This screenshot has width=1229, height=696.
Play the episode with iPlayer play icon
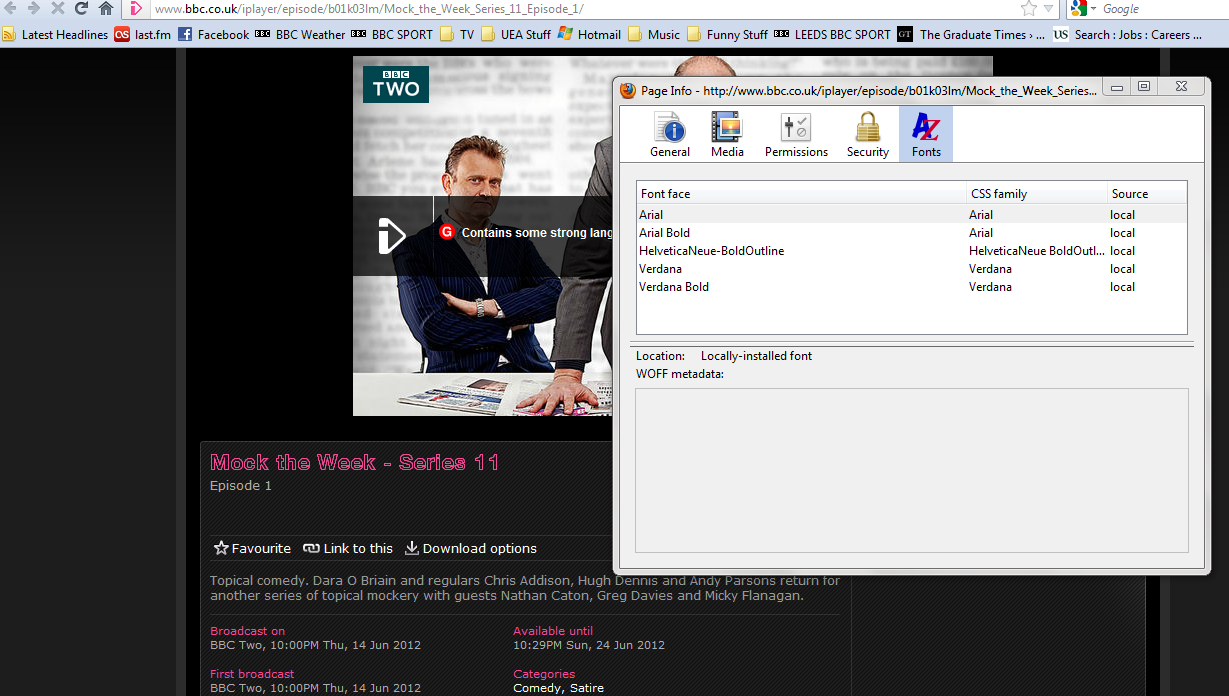392,235
